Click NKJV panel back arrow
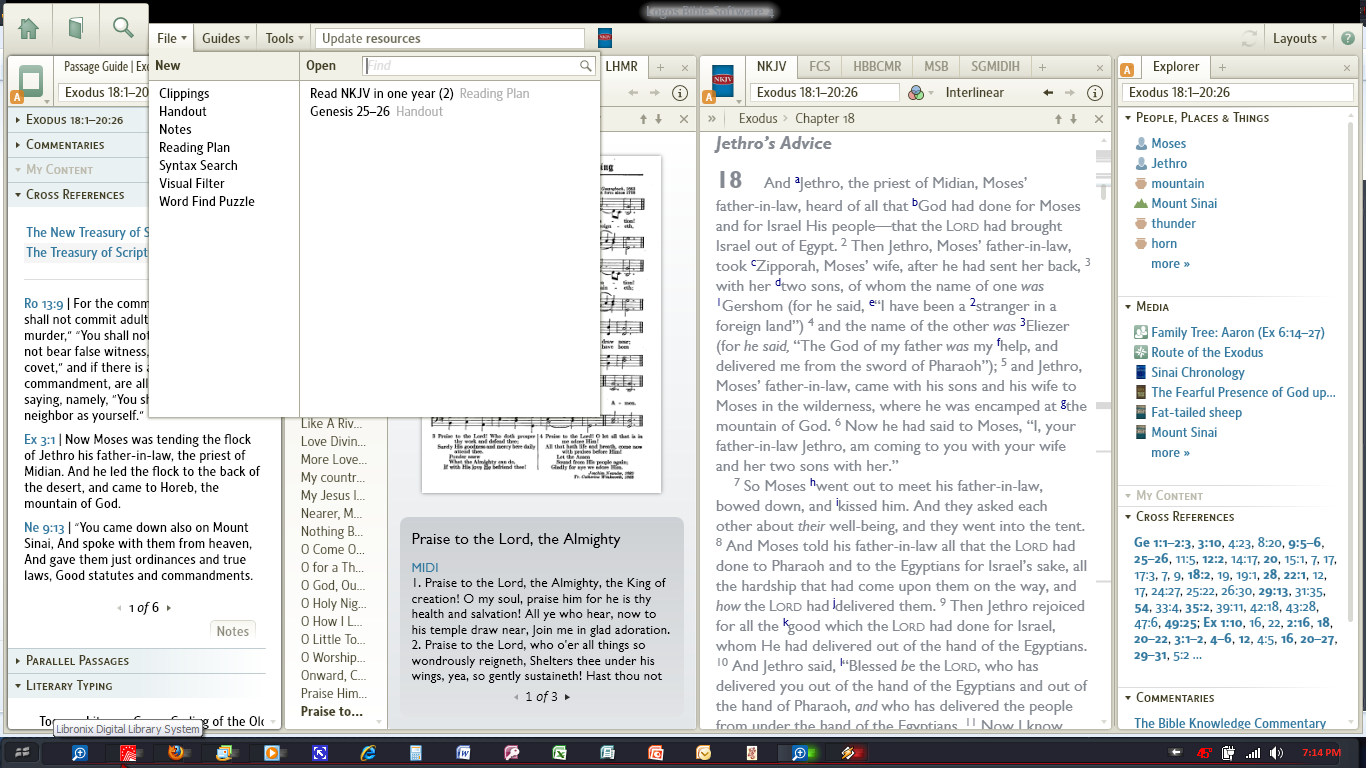Viewport: 1366px width, 768px height. click(x=1048, y=93)
